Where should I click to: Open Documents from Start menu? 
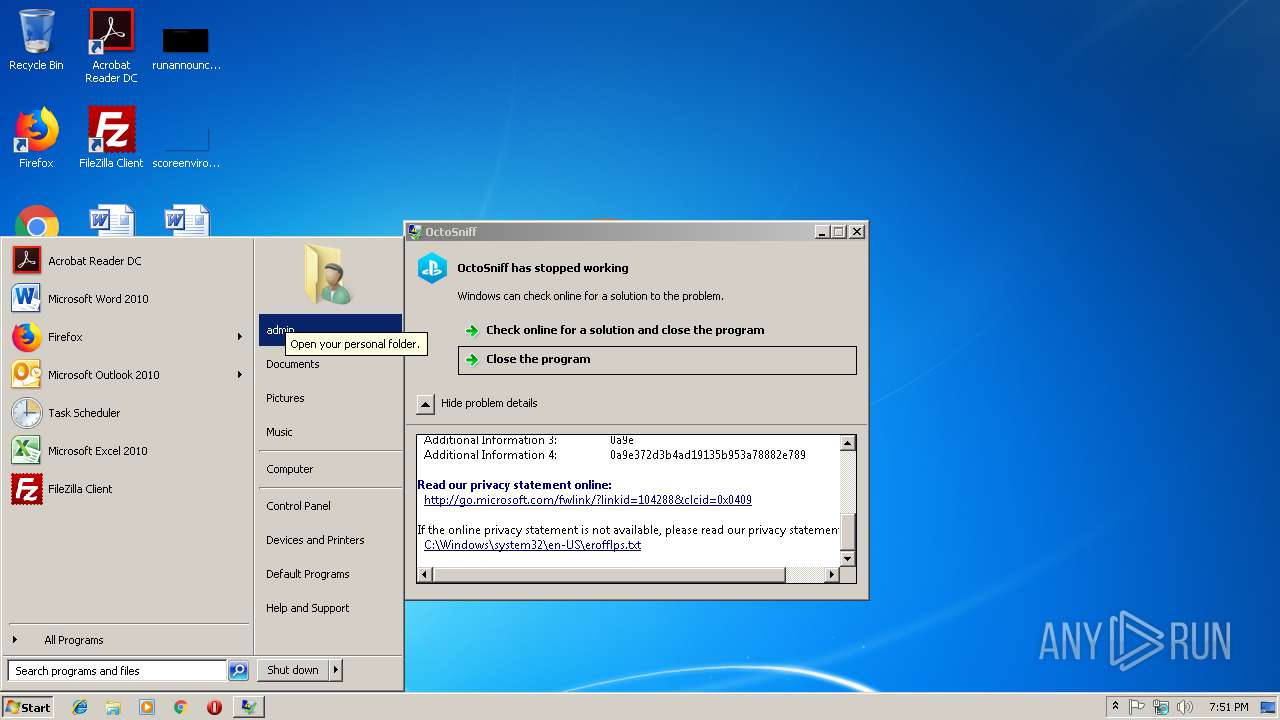point(330,364)
